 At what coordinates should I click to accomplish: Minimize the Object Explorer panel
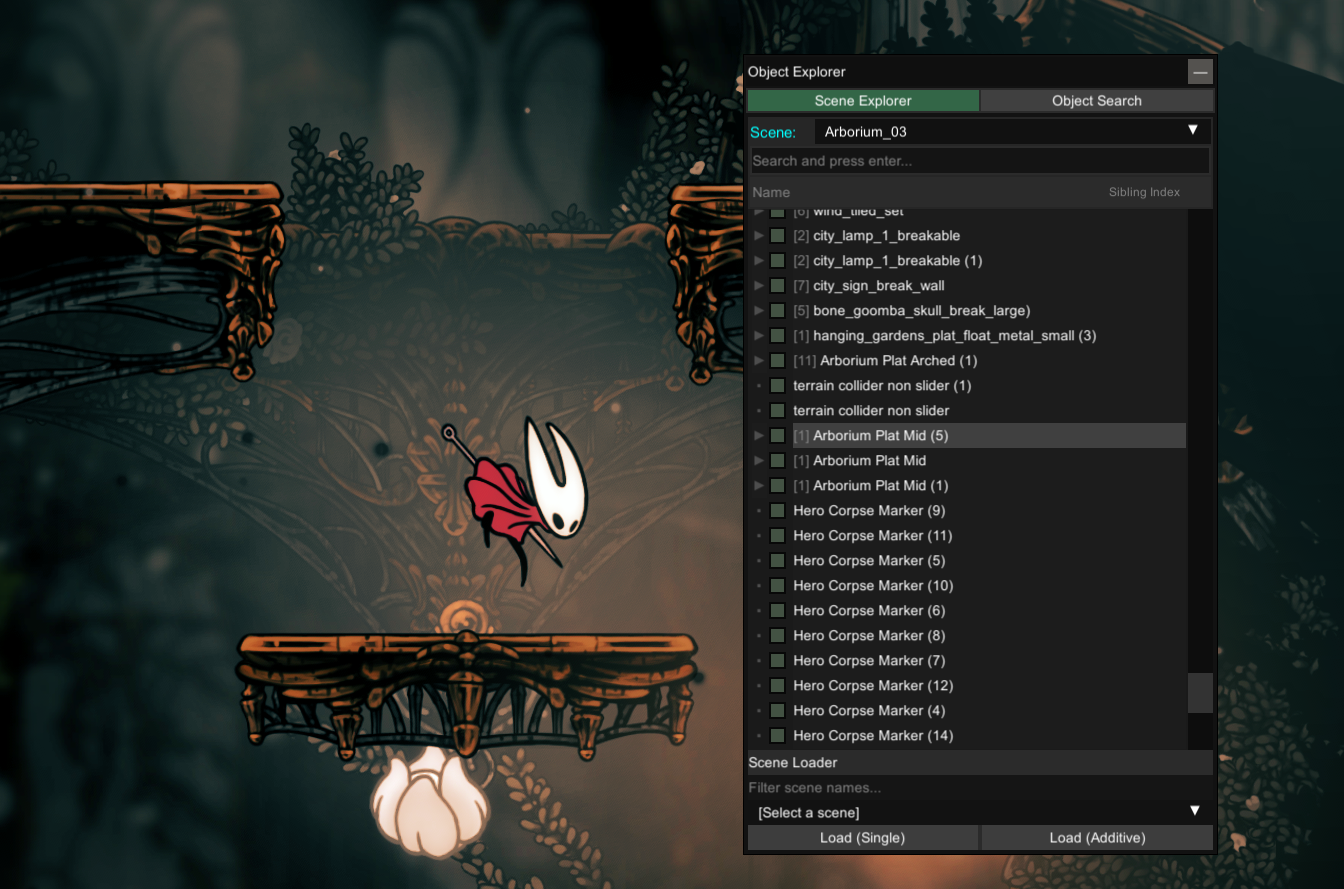1200,72
